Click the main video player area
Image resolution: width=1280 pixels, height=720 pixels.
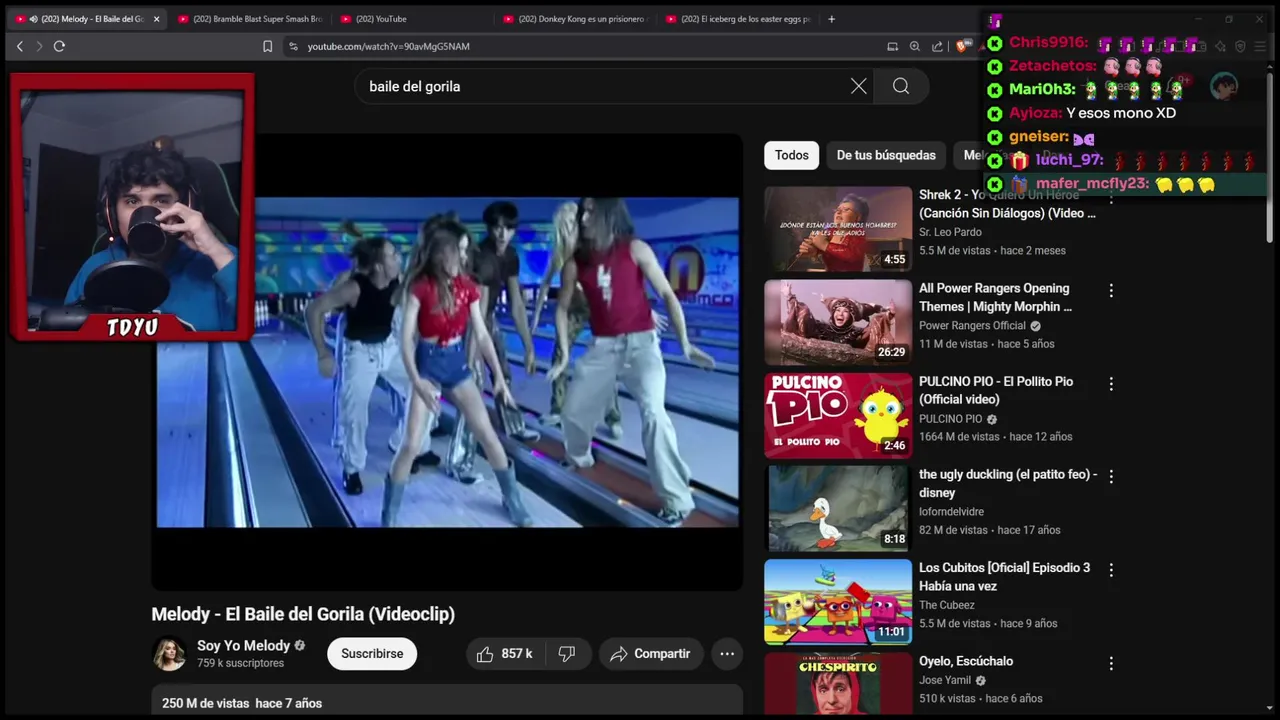[x=447, y=362]
